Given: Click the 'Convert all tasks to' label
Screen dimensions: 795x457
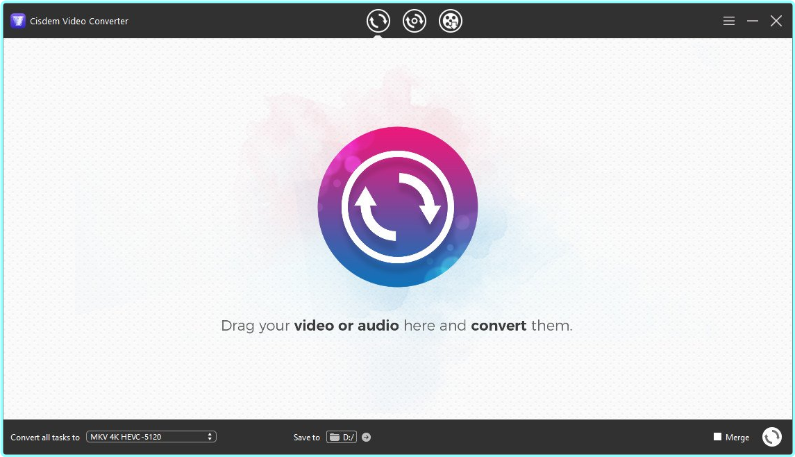Looking at the screenshot, I should click(x=45, y=437).
